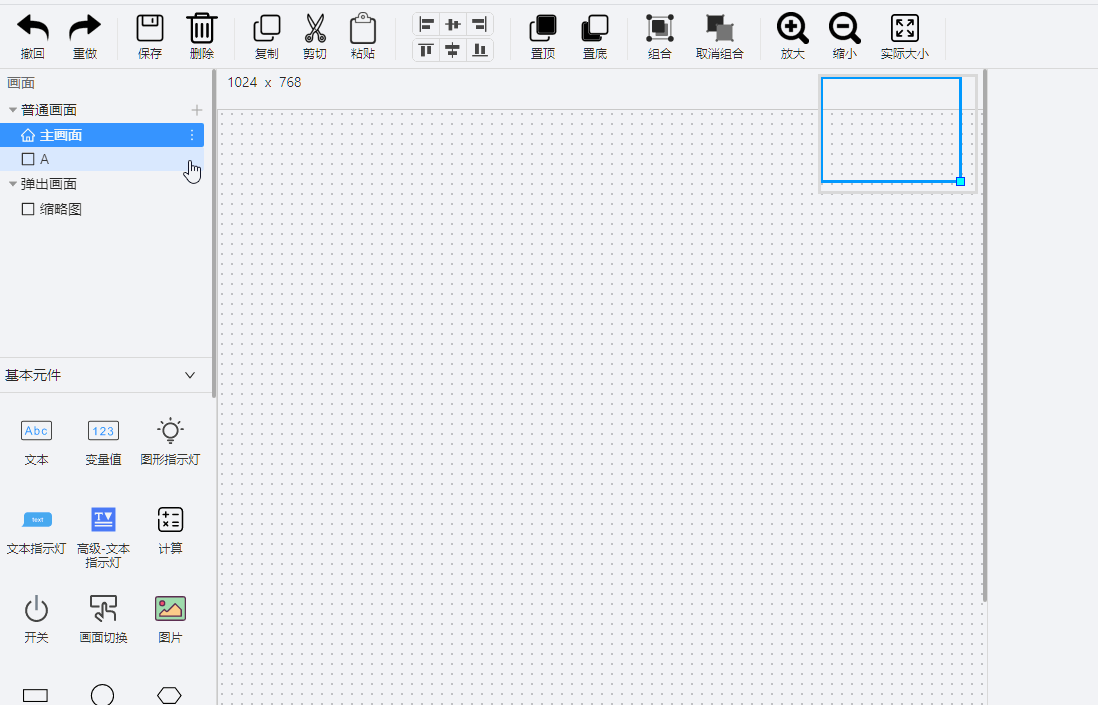Click the blue minimap viewport rectangle

pos(890,130)
